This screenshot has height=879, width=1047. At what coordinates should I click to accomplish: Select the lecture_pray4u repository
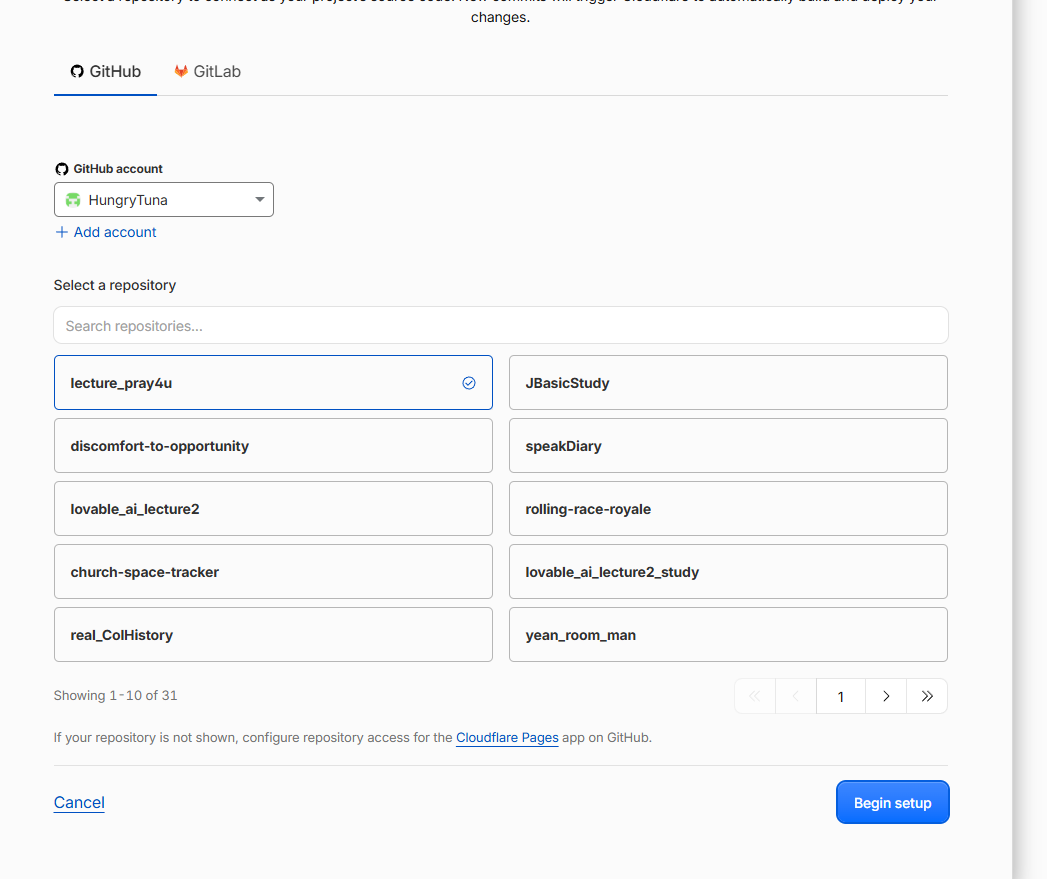273,383
